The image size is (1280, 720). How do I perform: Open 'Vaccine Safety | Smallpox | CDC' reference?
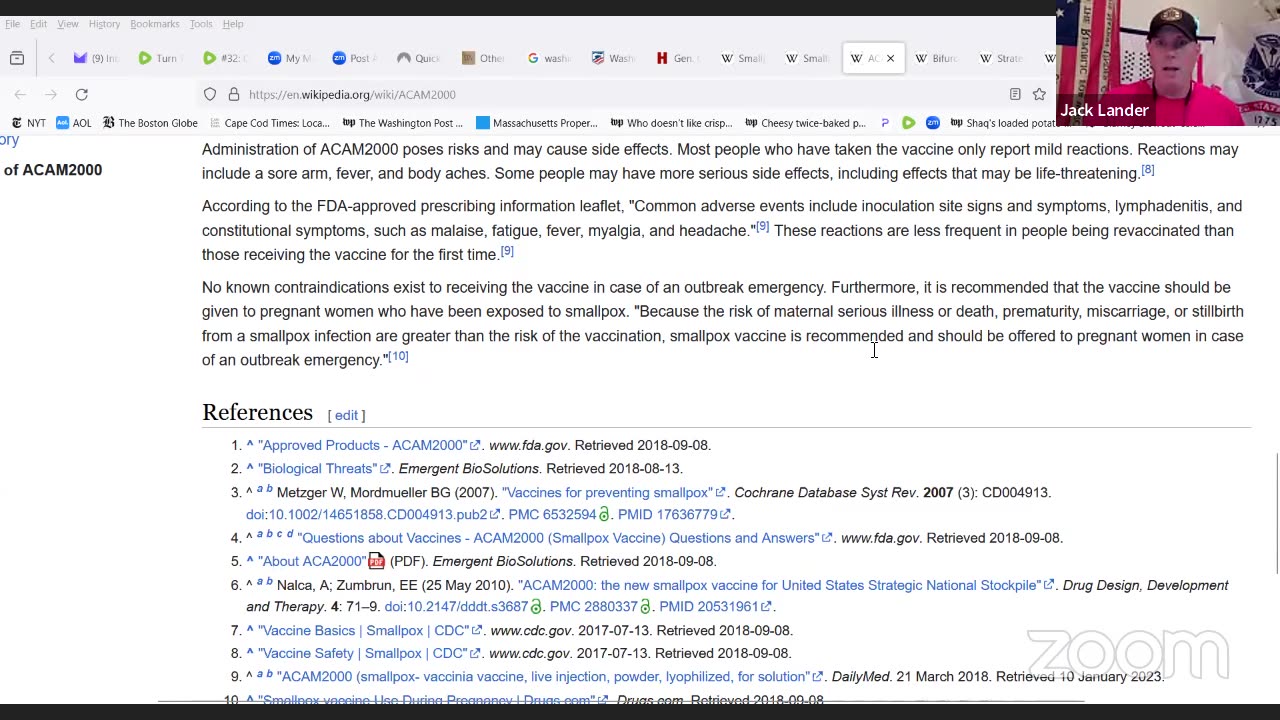(370, 653)
